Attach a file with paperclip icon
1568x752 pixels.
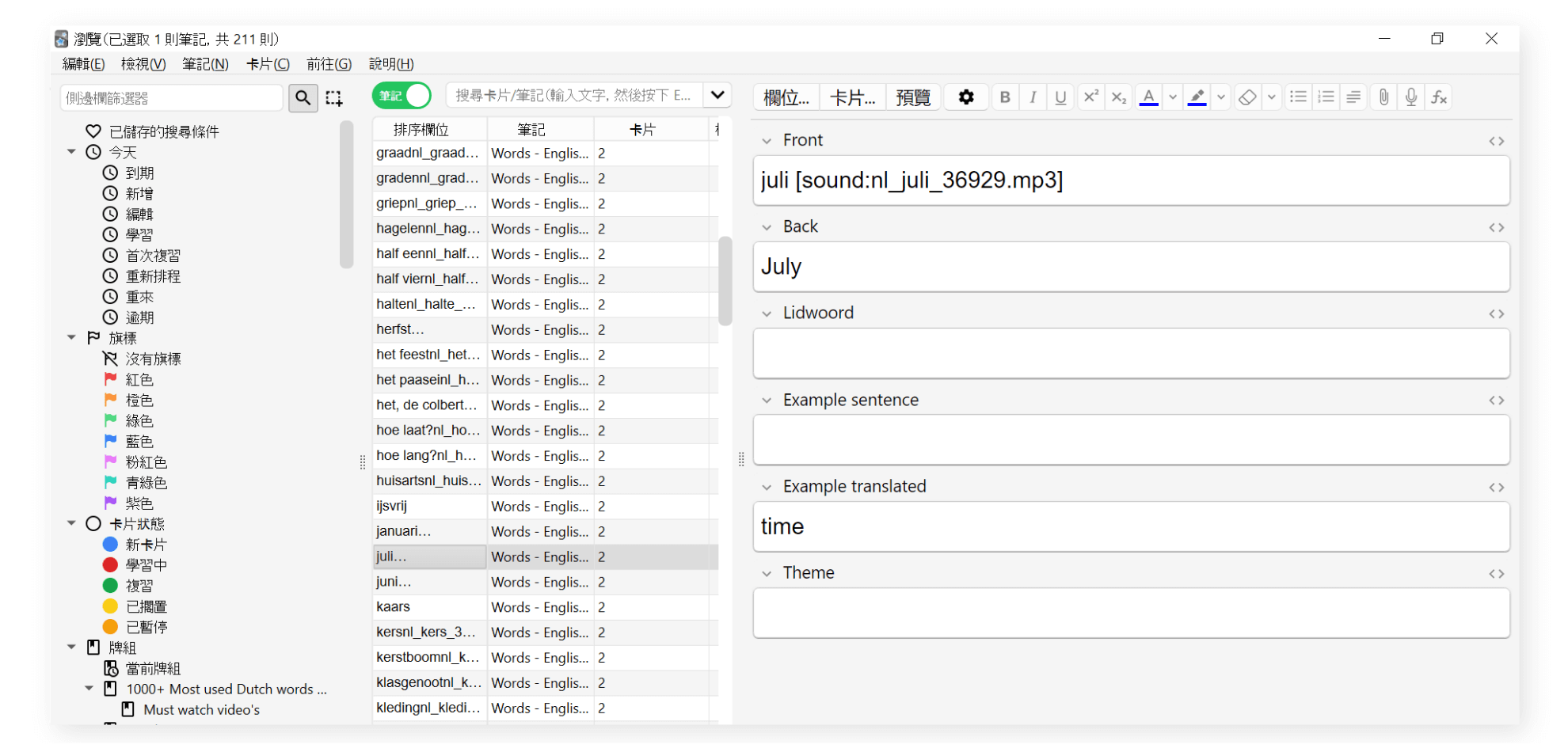pyautogui.click(x=1383, y=97)
